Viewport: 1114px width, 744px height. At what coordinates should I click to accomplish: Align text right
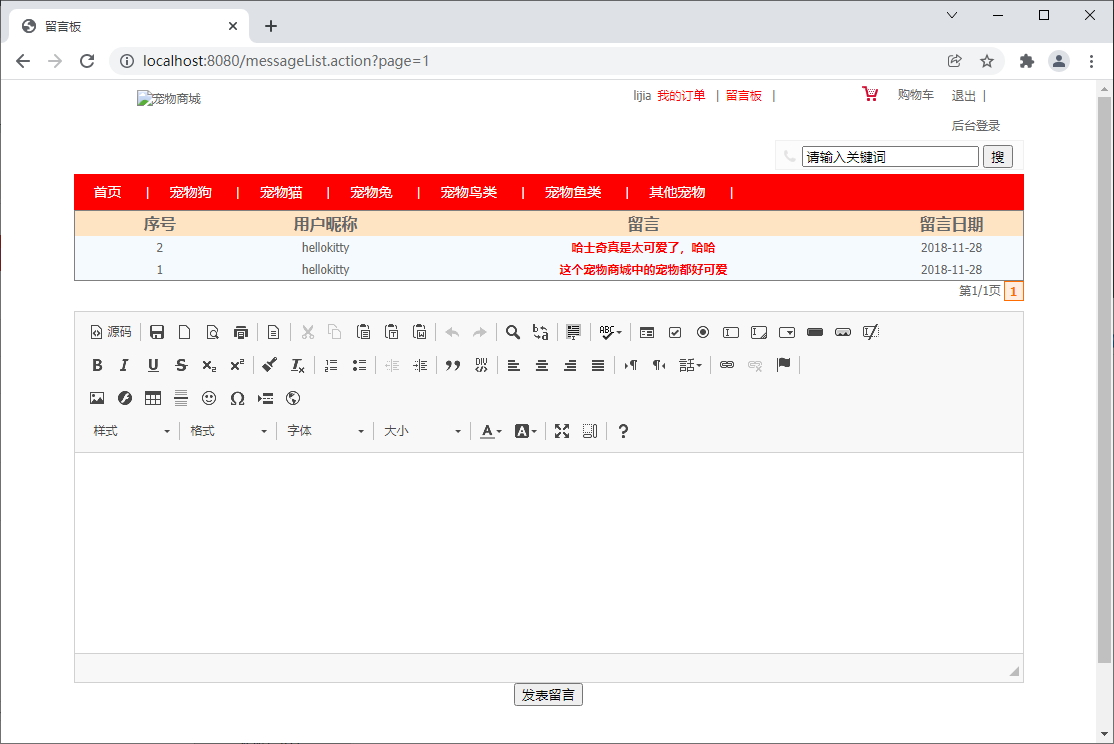tap(570, 365)
